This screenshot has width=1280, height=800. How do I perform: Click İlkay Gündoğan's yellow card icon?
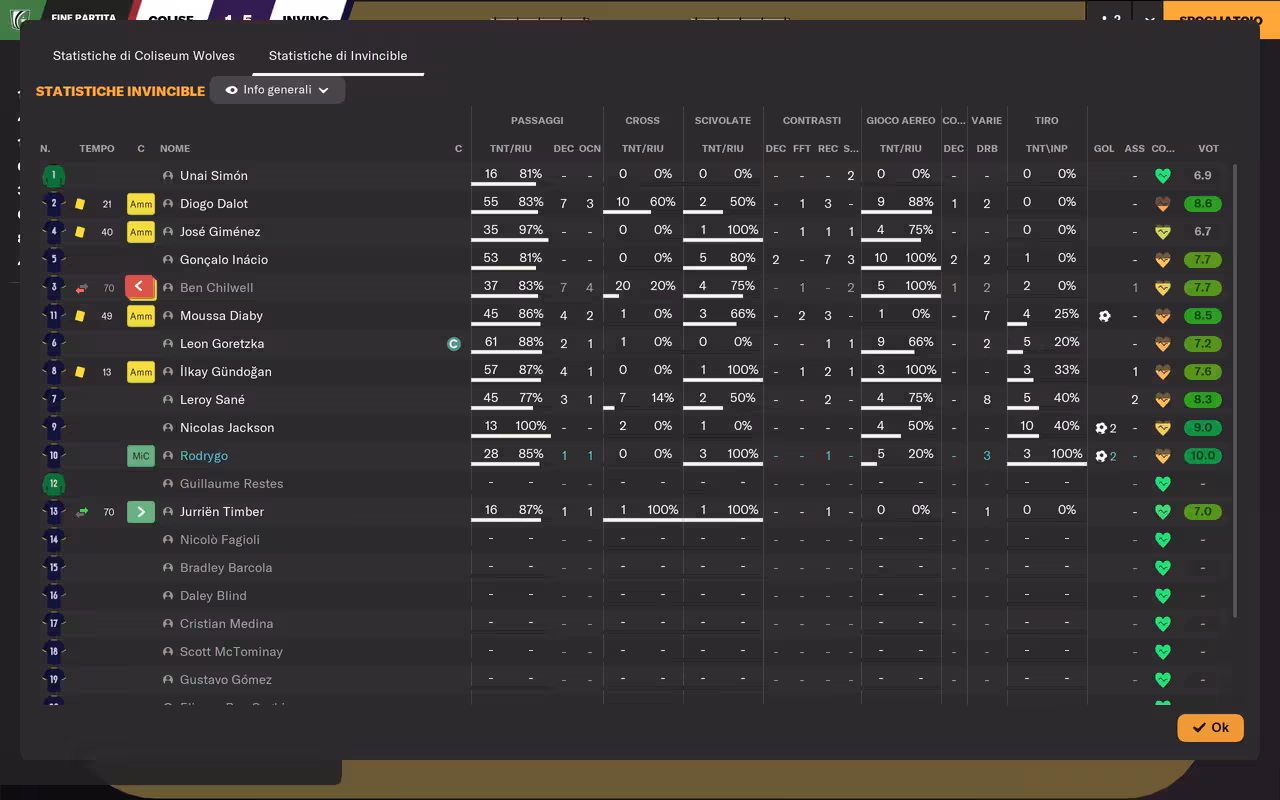point(80,372)
